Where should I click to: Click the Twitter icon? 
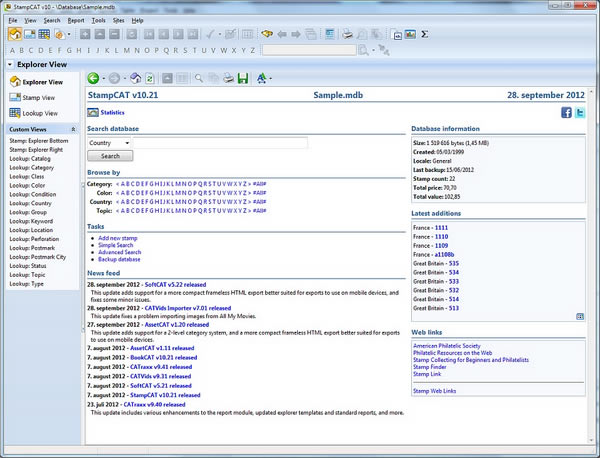580,113
